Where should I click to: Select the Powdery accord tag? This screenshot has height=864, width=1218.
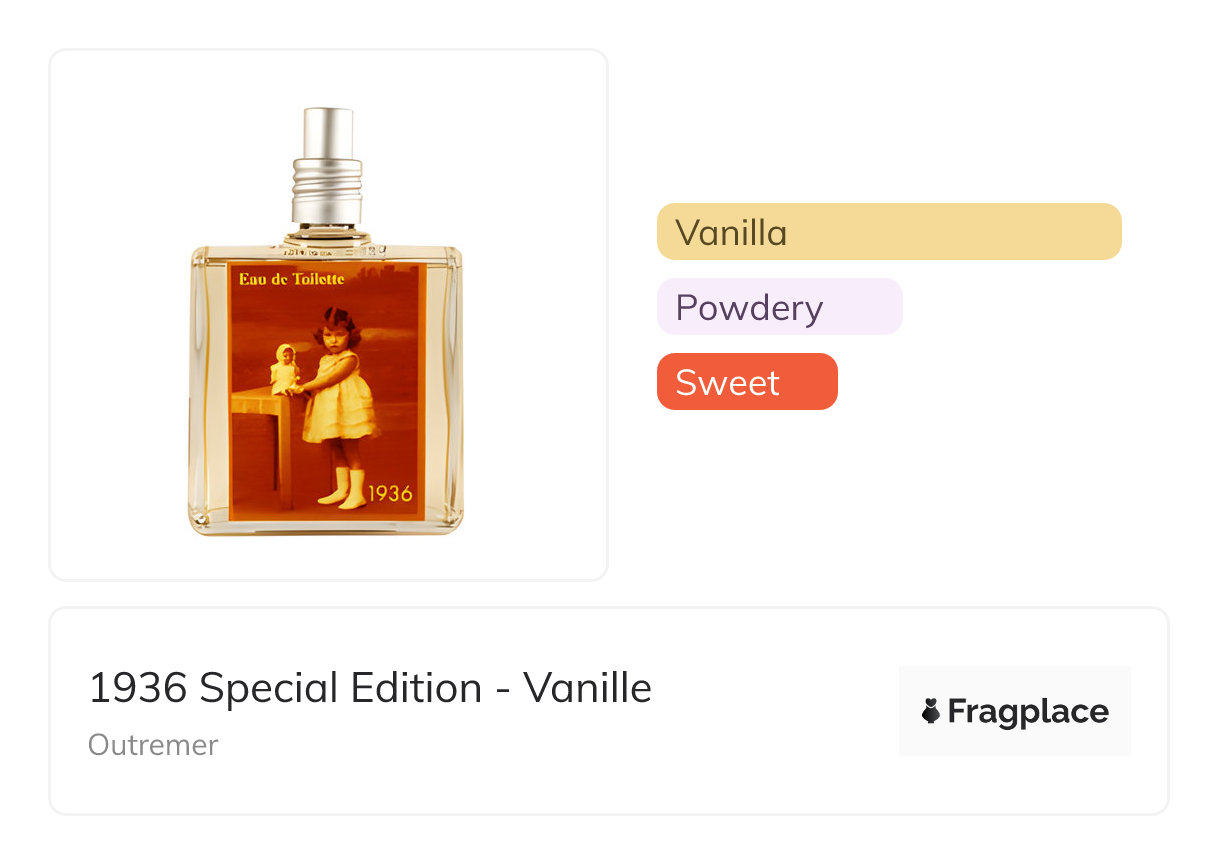click(779, 307)
